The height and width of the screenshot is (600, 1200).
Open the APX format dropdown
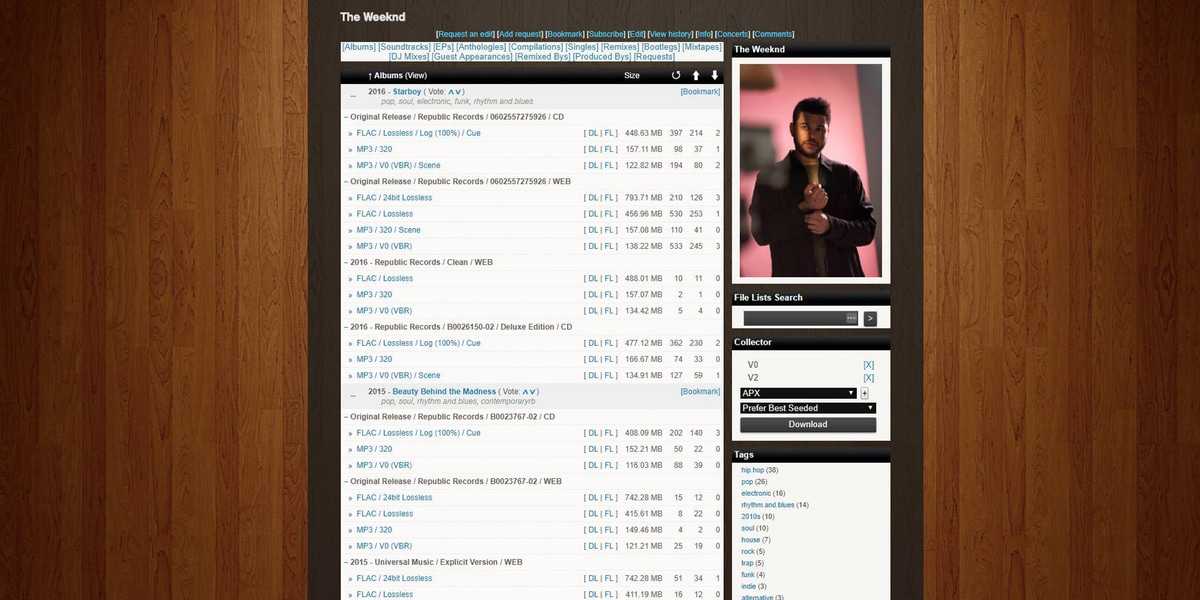pyautogui.click(x=798, y=393)
